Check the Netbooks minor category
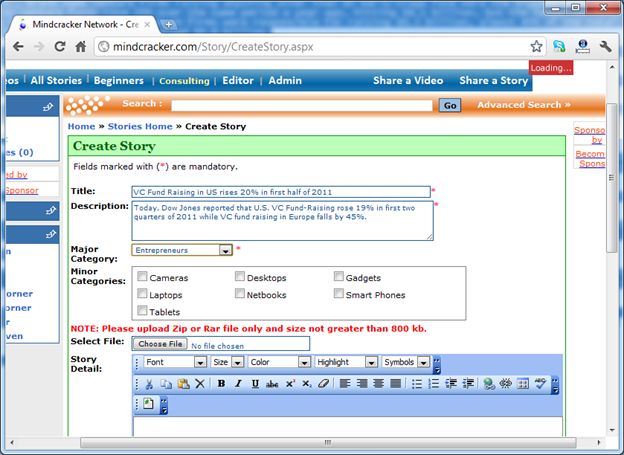 click(x=240, y=293)
